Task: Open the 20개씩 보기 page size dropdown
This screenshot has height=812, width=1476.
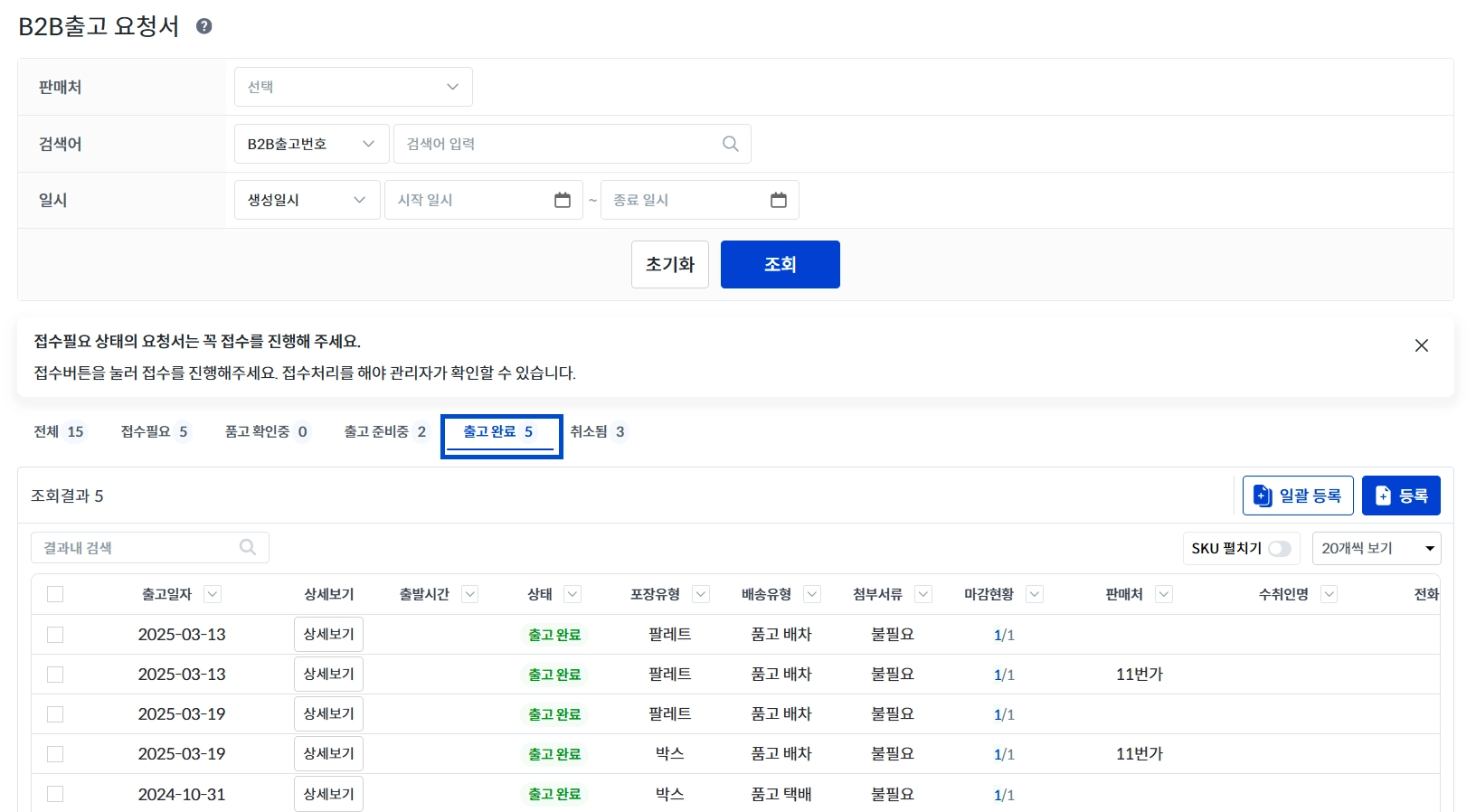Action: 1376,549
